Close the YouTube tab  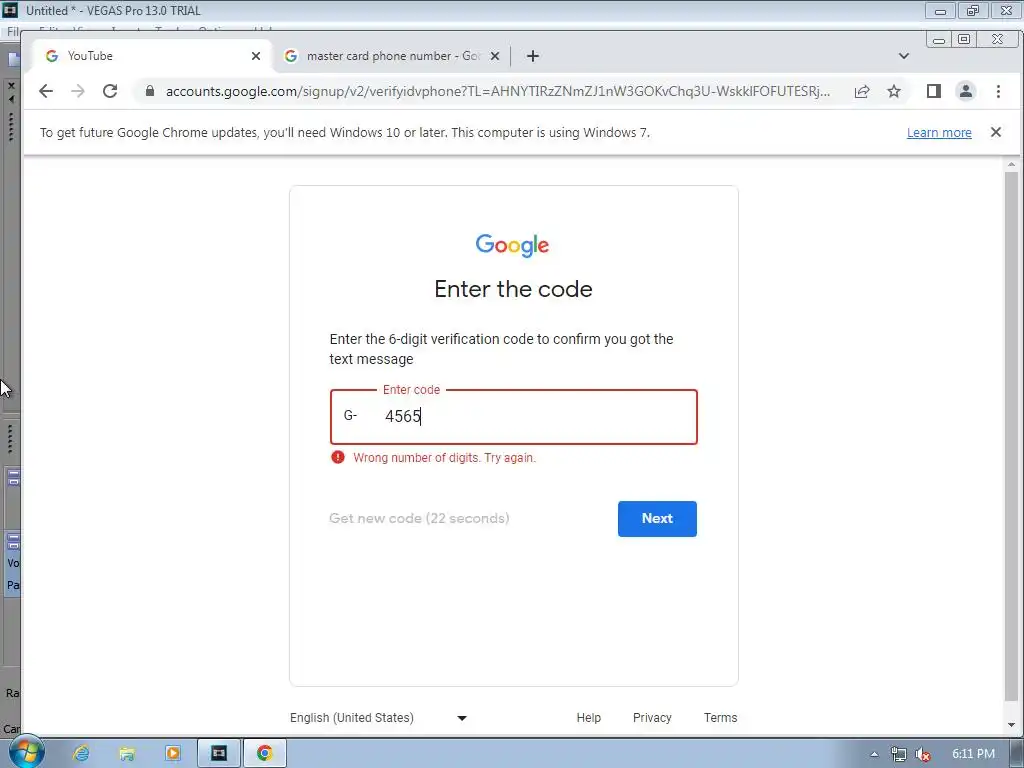tap(256, 56)
